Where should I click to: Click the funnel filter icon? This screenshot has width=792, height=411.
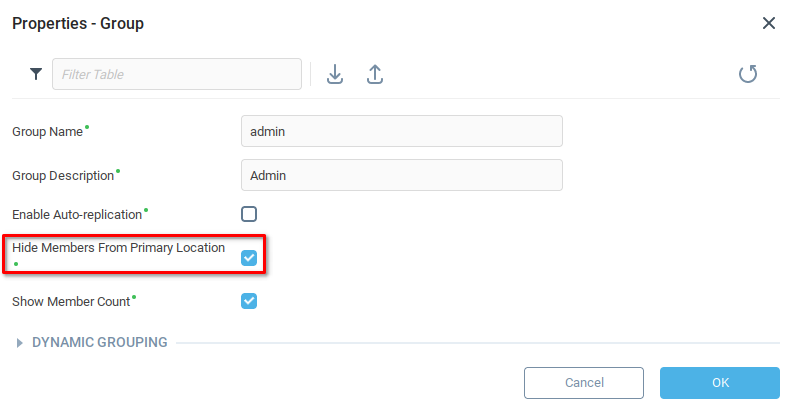[x=36, y=74]
